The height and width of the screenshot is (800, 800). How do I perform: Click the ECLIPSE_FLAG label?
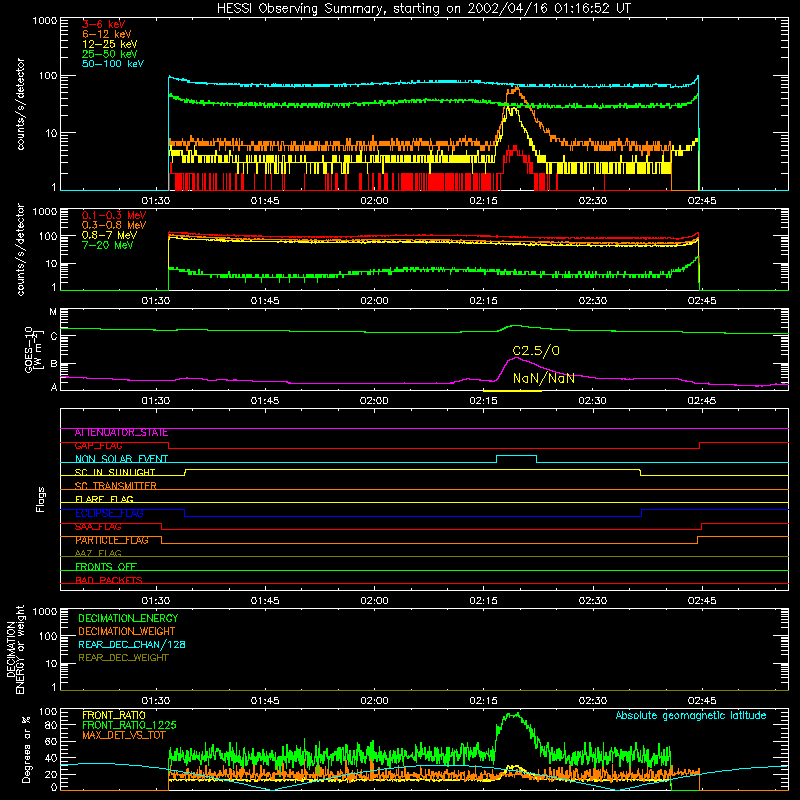point(109,513)
